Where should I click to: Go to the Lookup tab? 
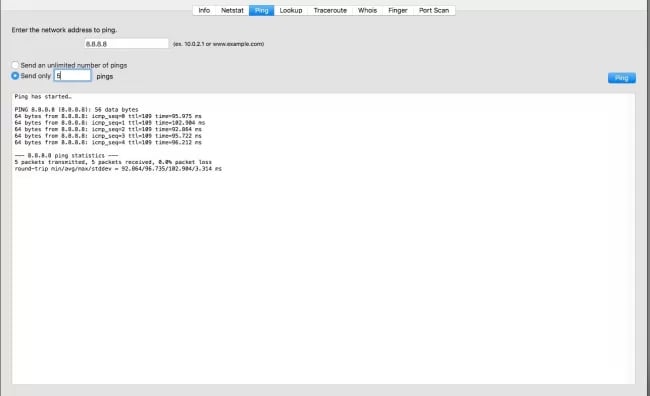pyautogui.click(x=291, y=10)
